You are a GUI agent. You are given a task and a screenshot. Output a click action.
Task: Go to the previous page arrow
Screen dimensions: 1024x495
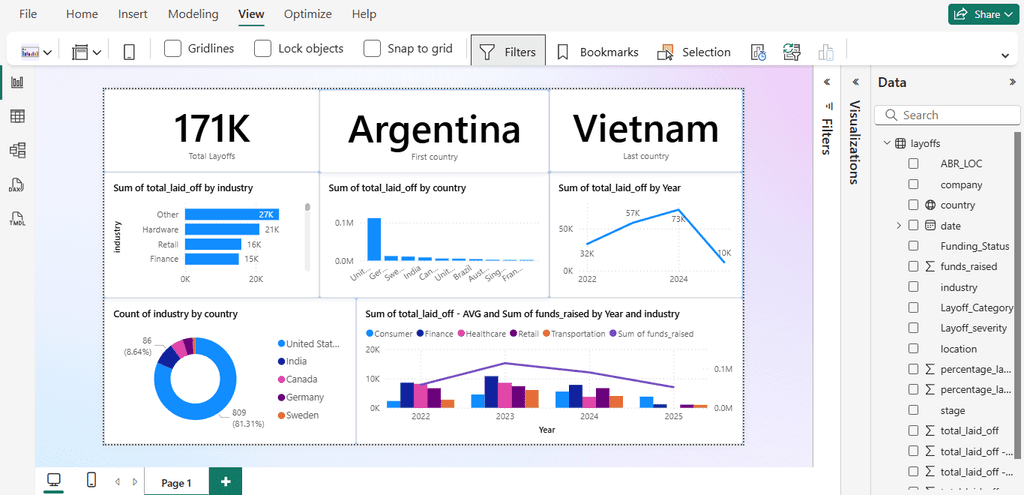(118, 482)
